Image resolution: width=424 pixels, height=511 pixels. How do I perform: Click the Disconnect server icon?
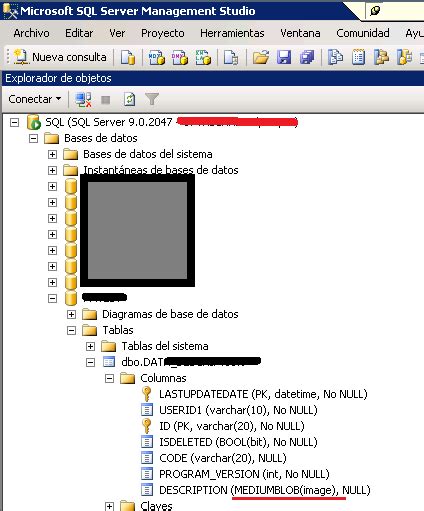click(83, 99)
